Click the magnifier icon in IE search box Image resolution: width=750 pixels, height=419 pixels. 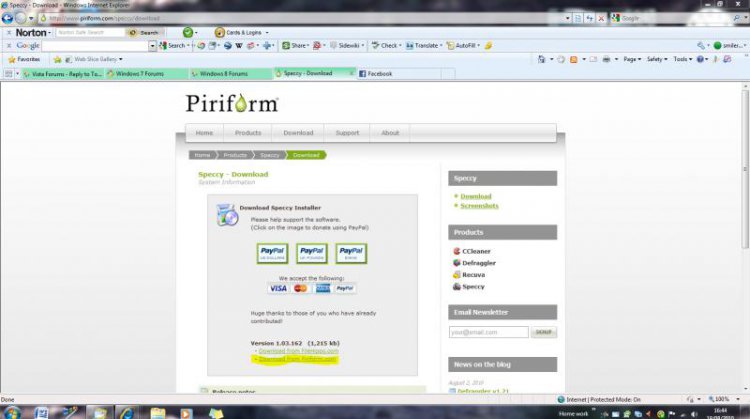pyautogui.click(x=737, y=18)
